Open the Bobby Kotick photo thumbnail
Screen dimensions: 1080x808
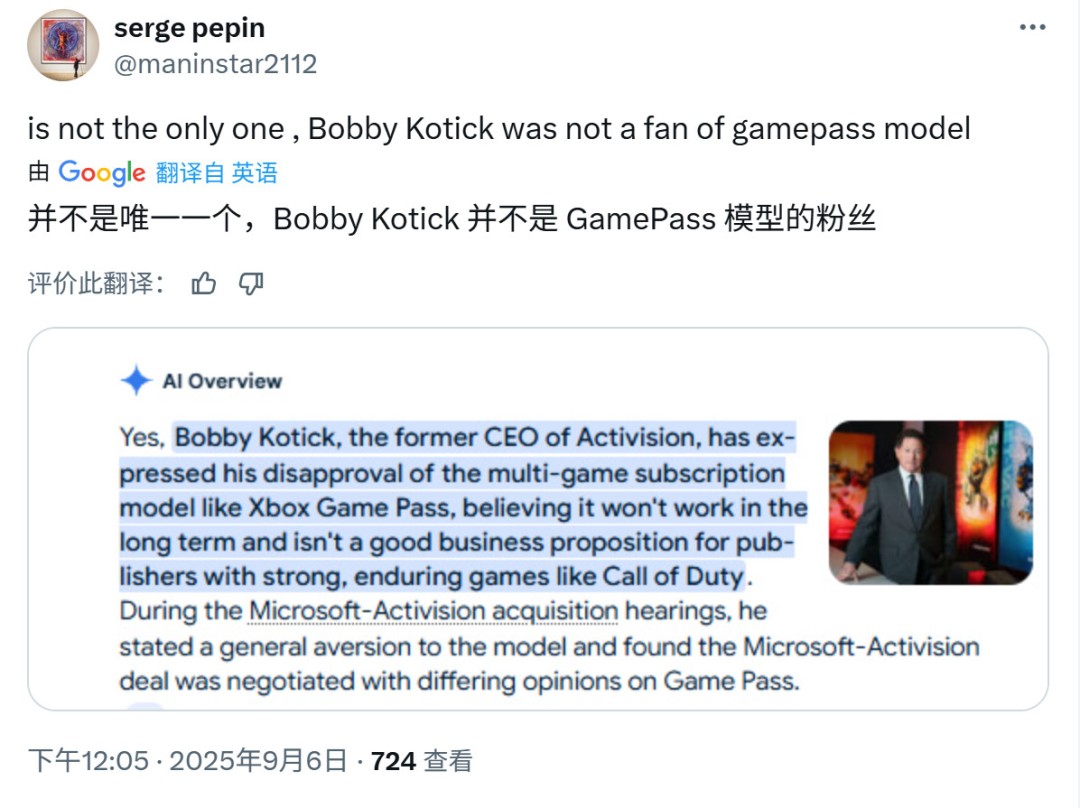pyautogui.click(x=930, y=502)
